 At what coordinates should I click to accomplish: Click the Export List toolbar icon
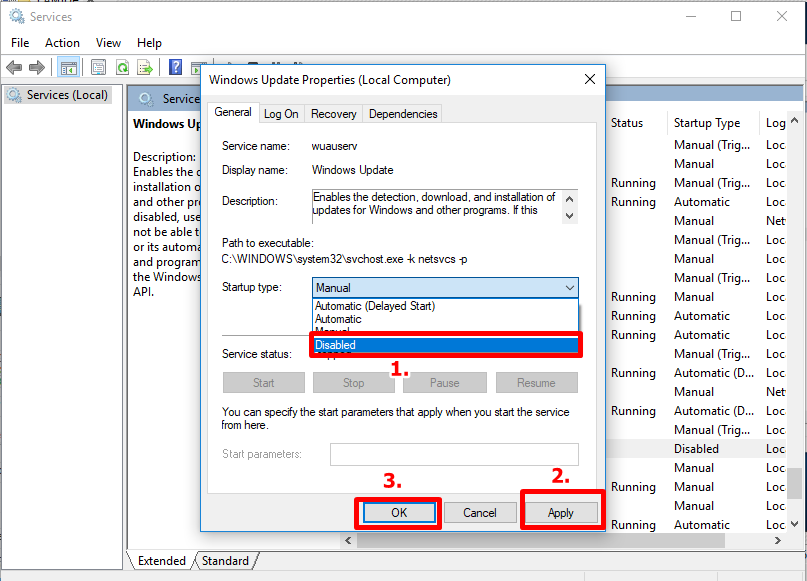(145, 67)
